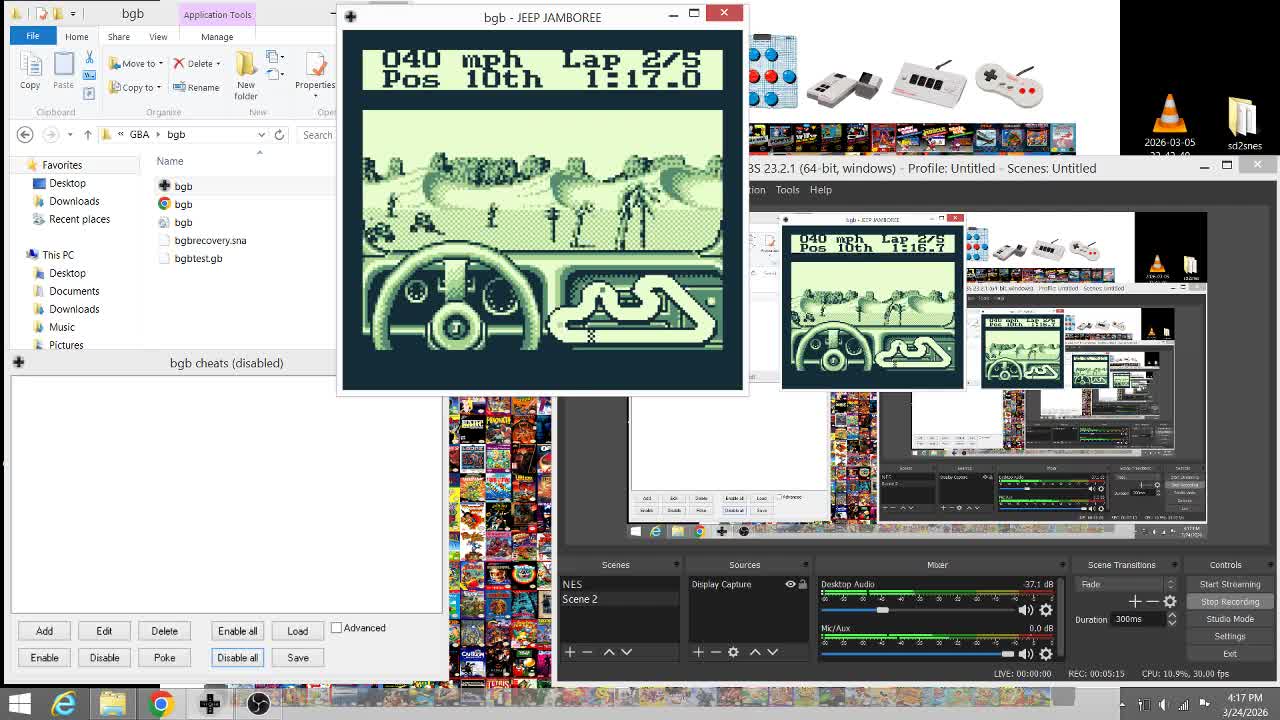The width and height of the screenshot is (1280, 720).
Task: Toggle the lock on Display Capture source
Action: pos(802,584)
